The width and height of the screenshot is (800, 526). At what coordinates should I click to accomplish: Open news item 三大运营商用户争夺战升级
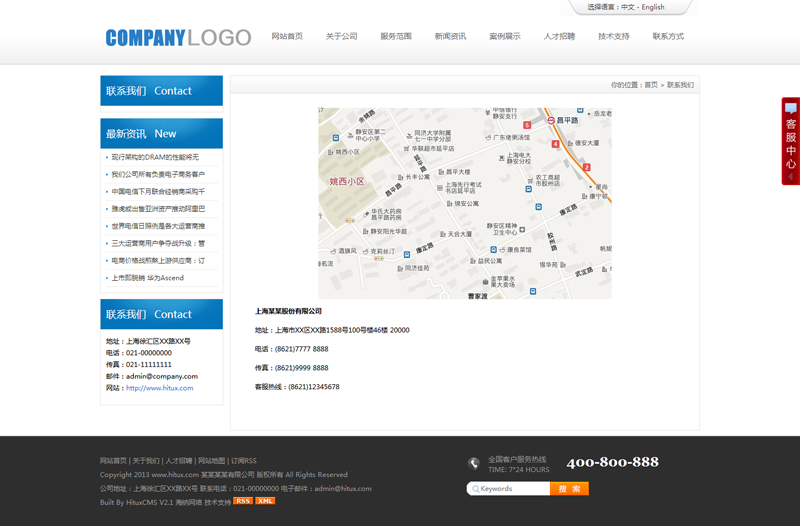(158, 243)
